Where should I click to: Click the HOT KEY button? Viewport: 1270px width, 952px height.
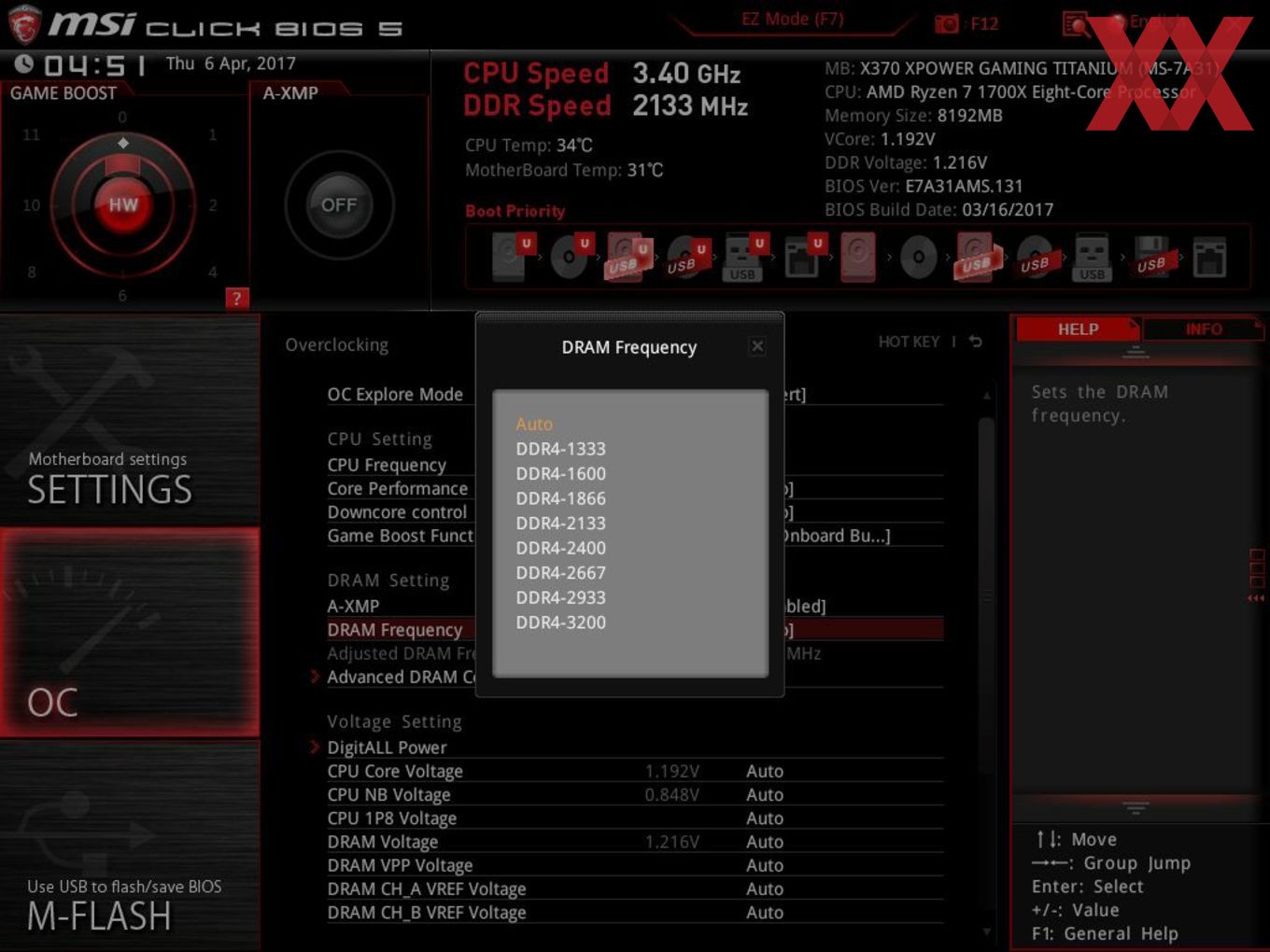tap(909, 342)
